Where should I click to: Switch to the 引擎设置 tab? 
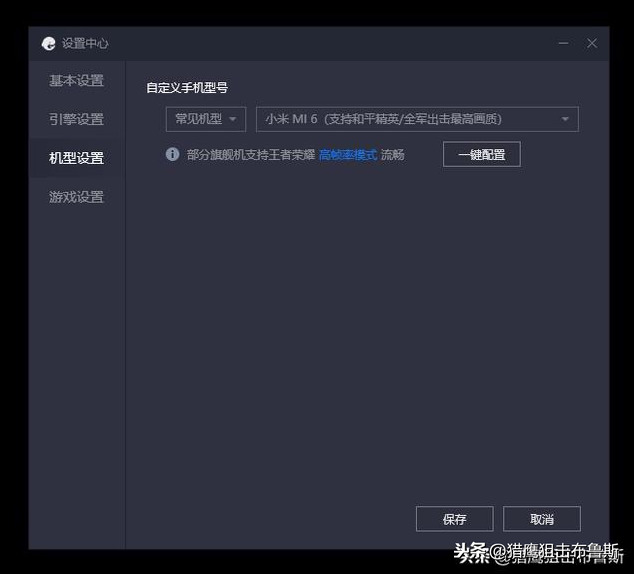coord(77,119)
